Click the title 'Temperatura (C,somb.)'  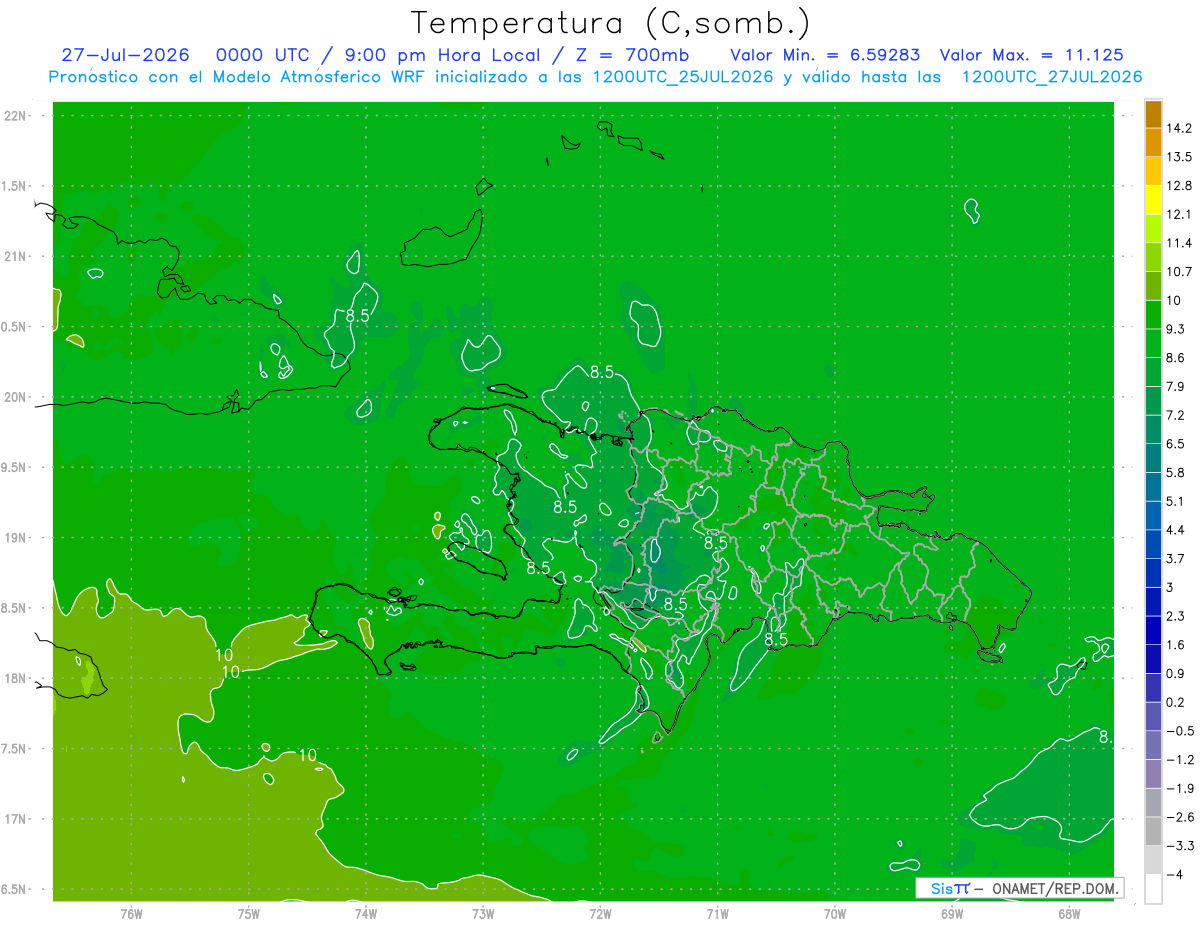612,23
